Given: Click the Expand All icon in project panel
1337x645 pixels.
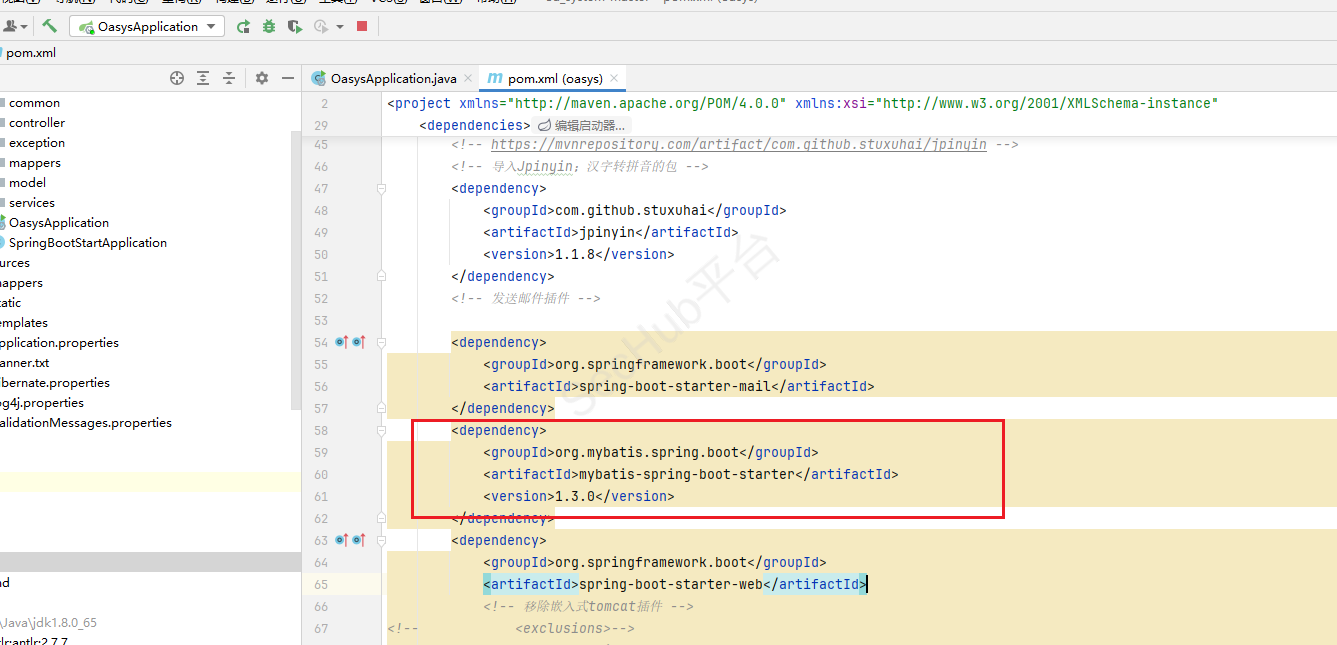Looking at the screenshot, I should (x=203, y=78).
